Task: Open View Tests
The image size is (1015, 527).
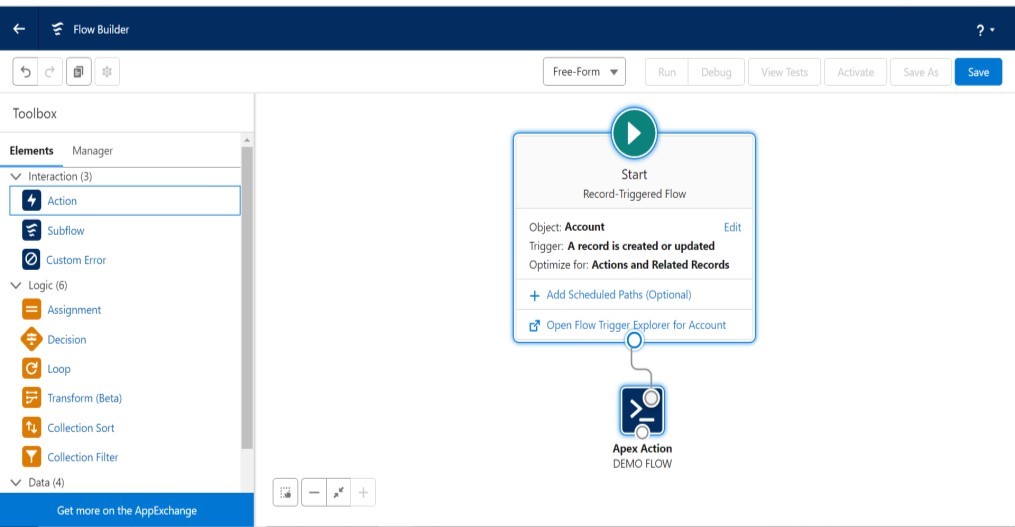Action: 785,73
